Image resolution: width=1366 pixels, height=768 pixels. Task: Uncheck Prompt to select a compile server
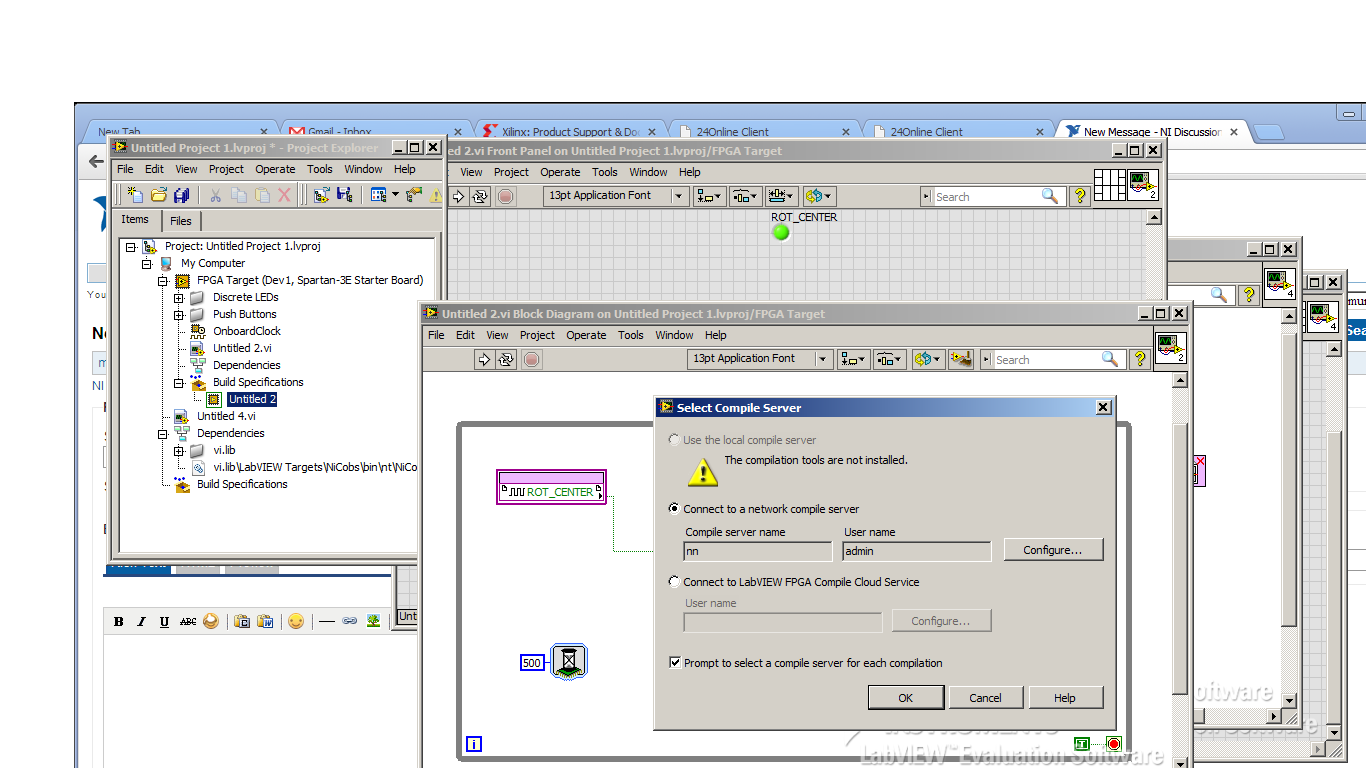coord(675,663)
